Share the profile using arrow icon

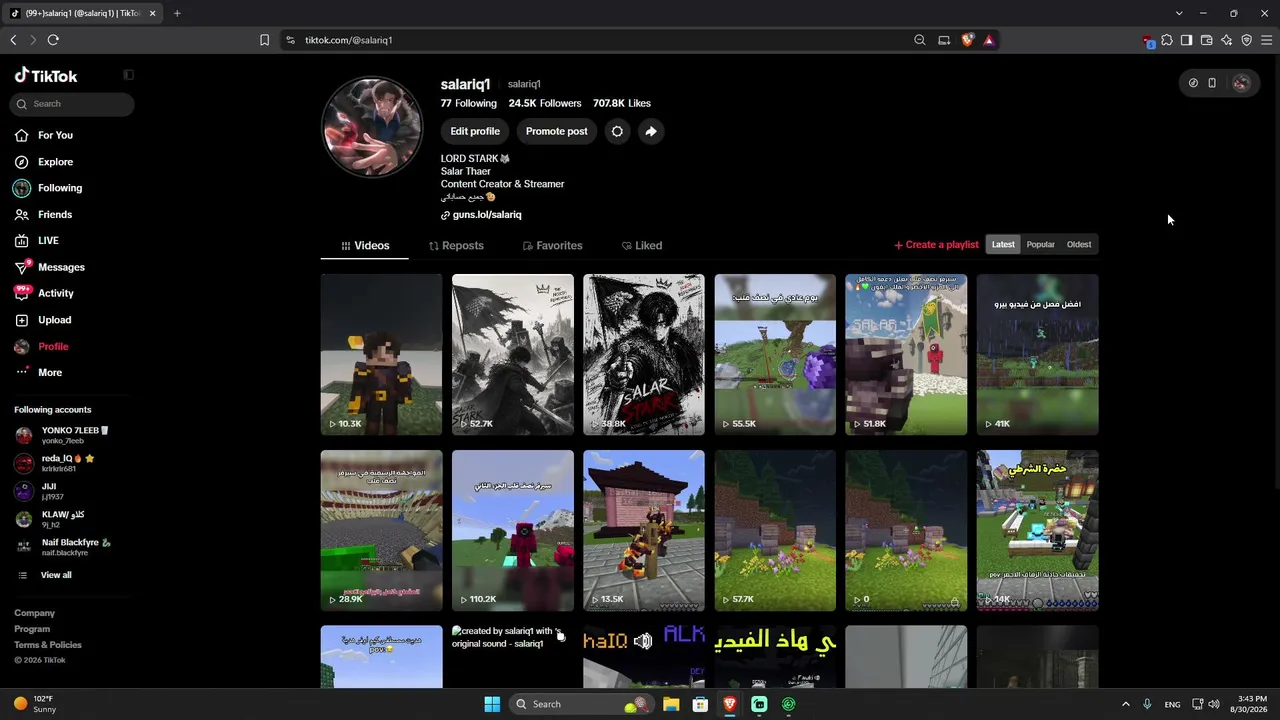click(x=651, y=131)
